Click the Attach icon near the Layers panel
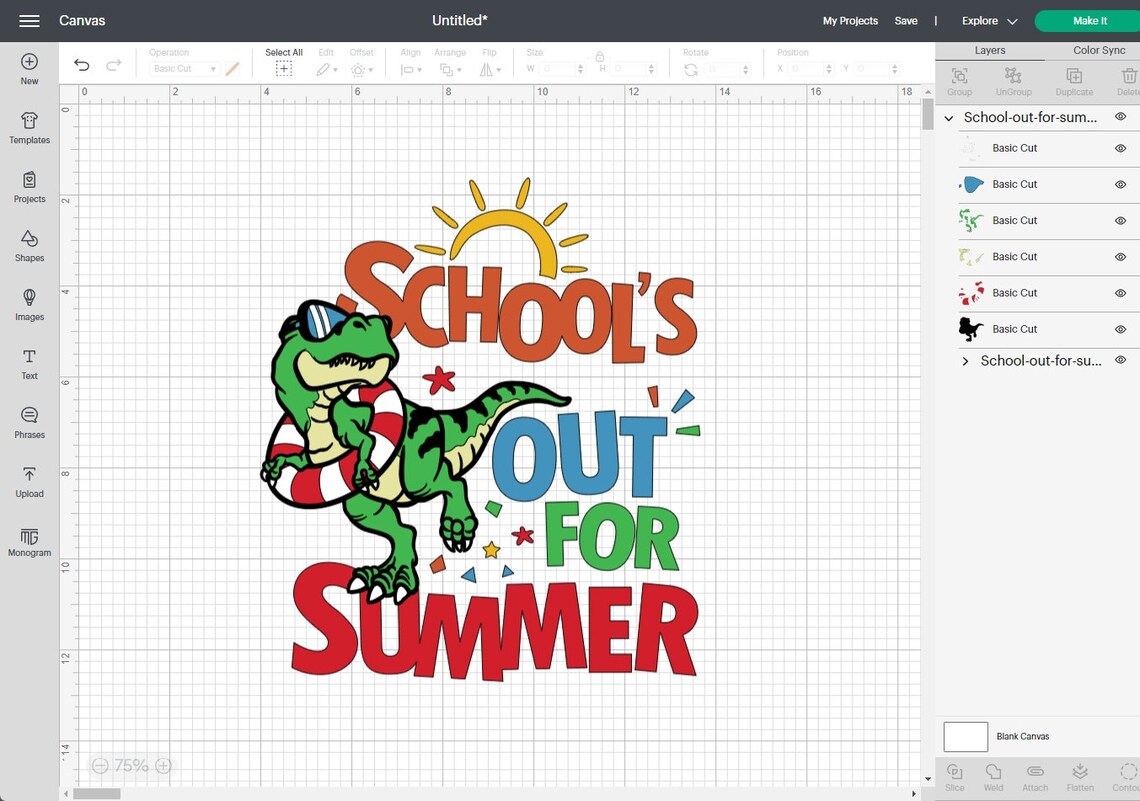The width and height of the screenshot is (1140, 801). (1035, 772)
